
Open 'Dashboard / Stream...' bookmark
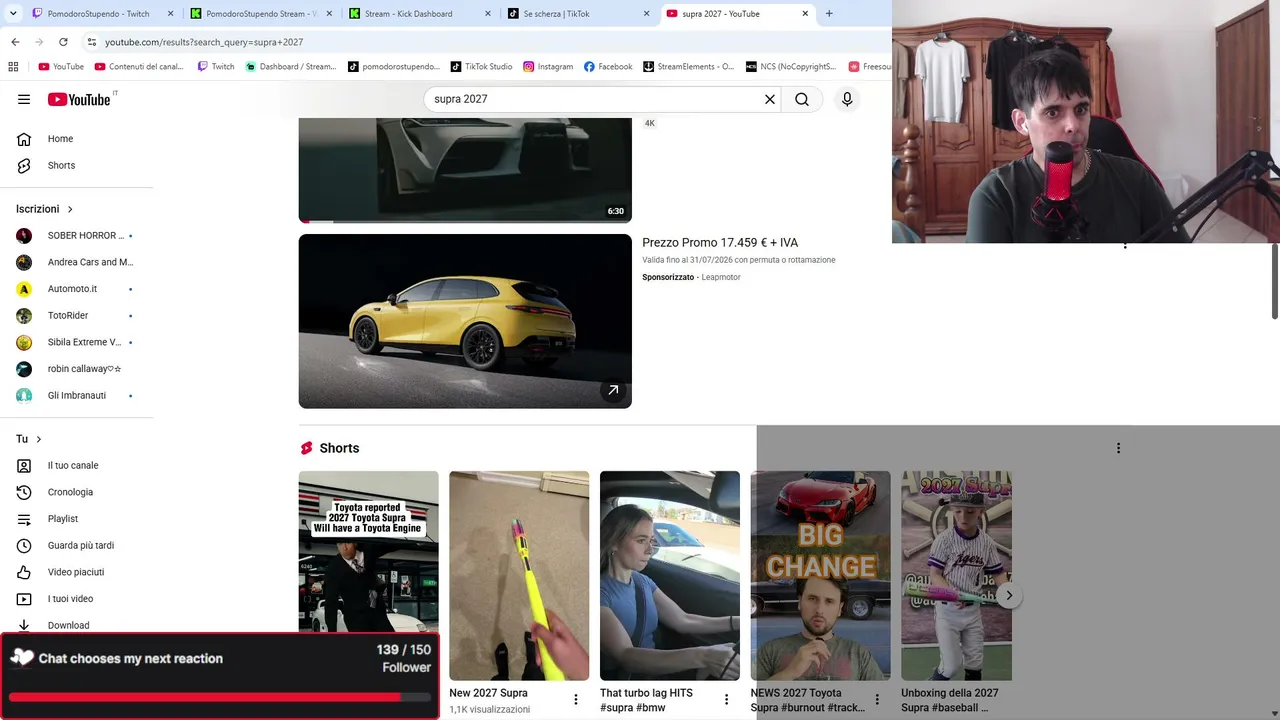tap(291, 67)
